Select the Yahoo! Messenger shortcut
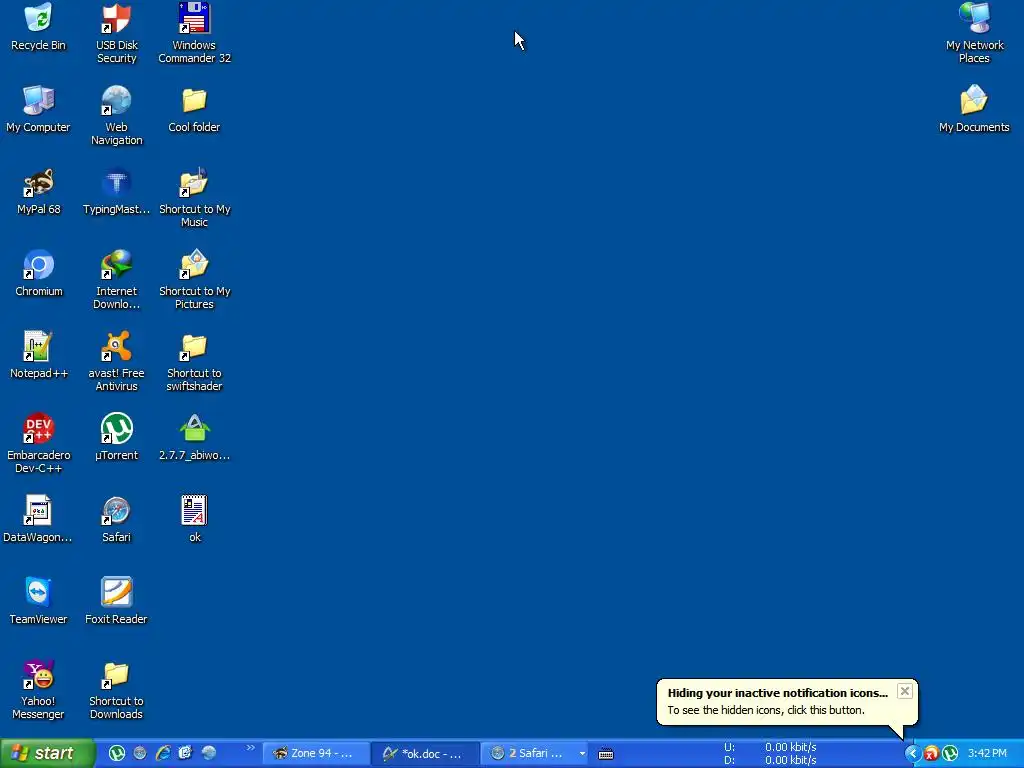Image resolution: width=1024 pixels, height=768 pixels. click(x=39, y=690)
